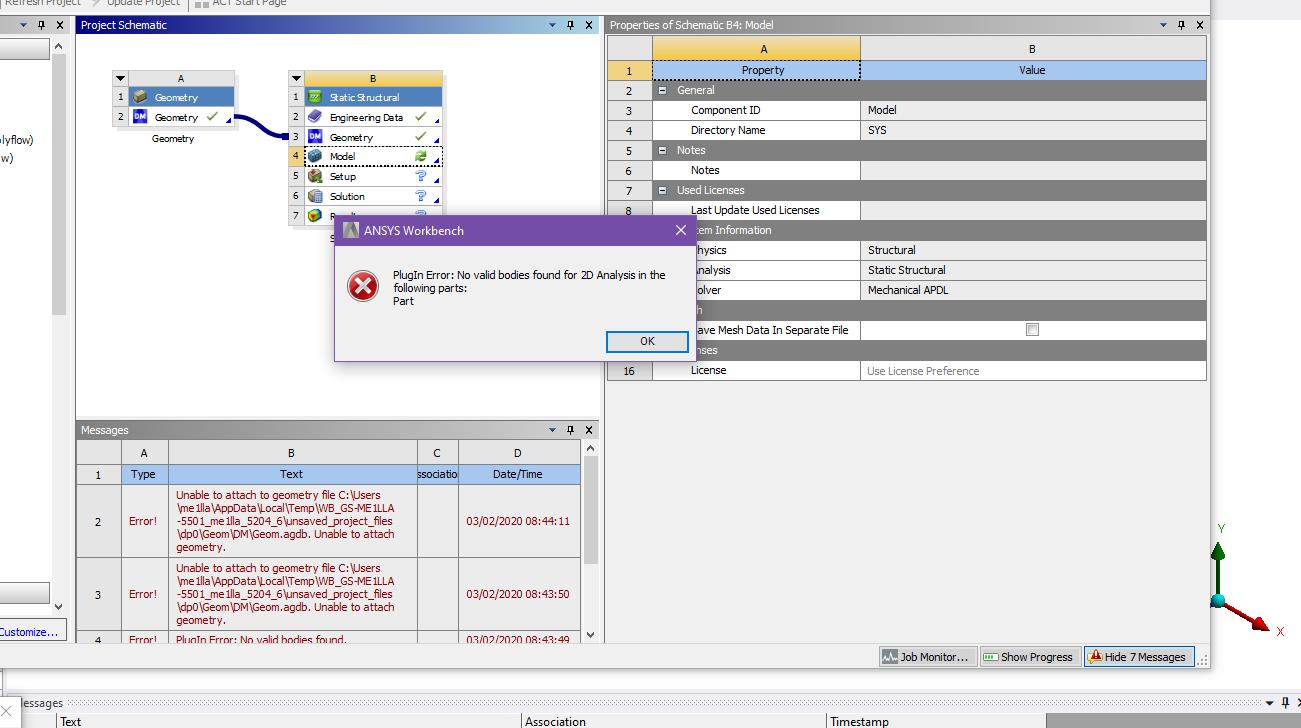Screen dimensions: 1301x728
Task: Pin the Project Schematic panel
Action: click(x=571, y=25)
